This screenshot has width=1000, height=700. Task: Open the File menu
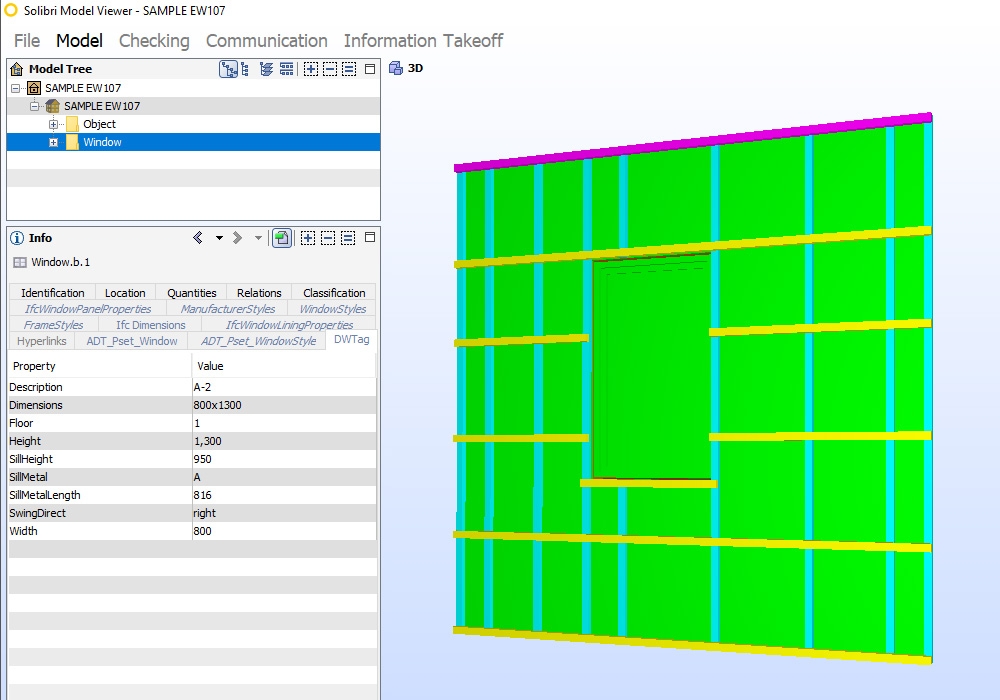pyautogui.click(x=27, y=41)
